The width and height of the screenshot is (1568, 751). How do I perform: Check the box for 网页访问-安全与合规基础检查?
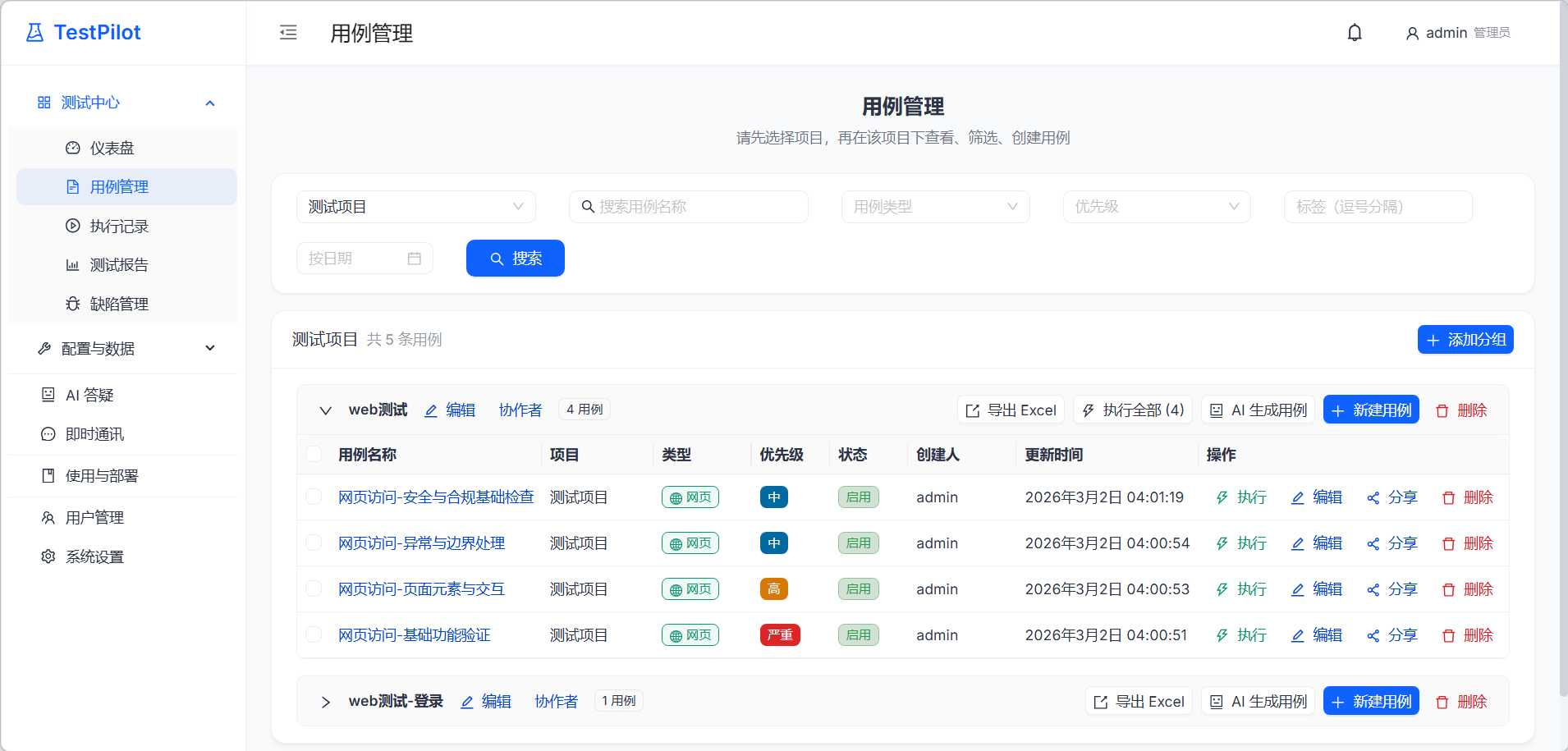click(314, 497)
